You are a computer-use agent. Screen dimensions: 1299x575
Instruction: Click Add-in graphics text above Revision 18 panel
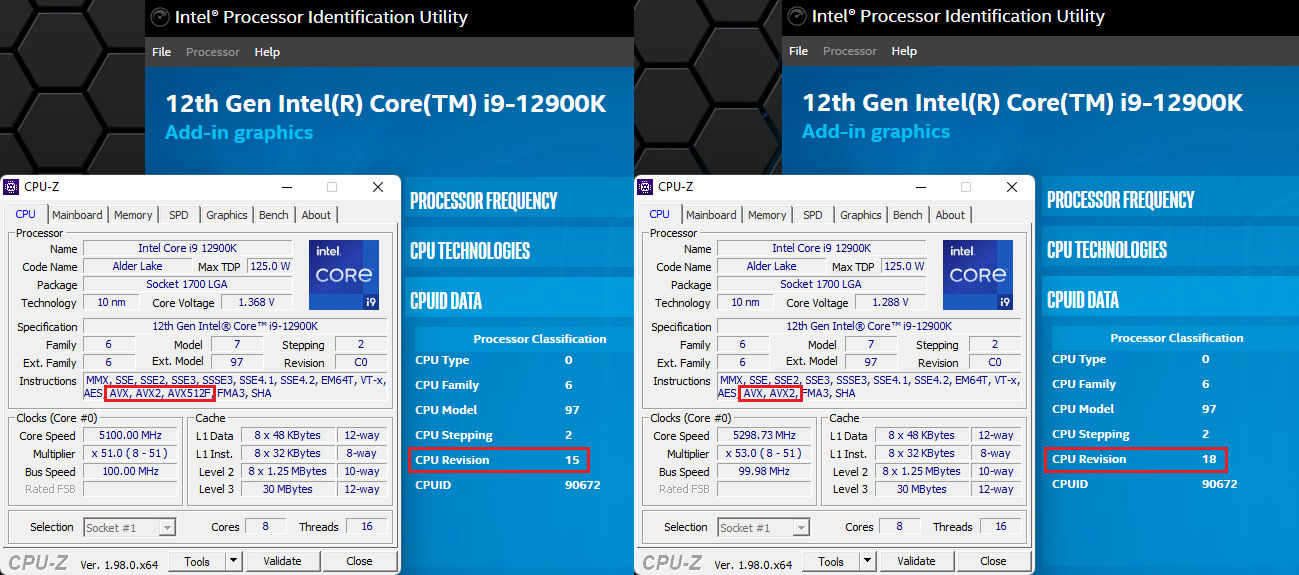[876, 132]
